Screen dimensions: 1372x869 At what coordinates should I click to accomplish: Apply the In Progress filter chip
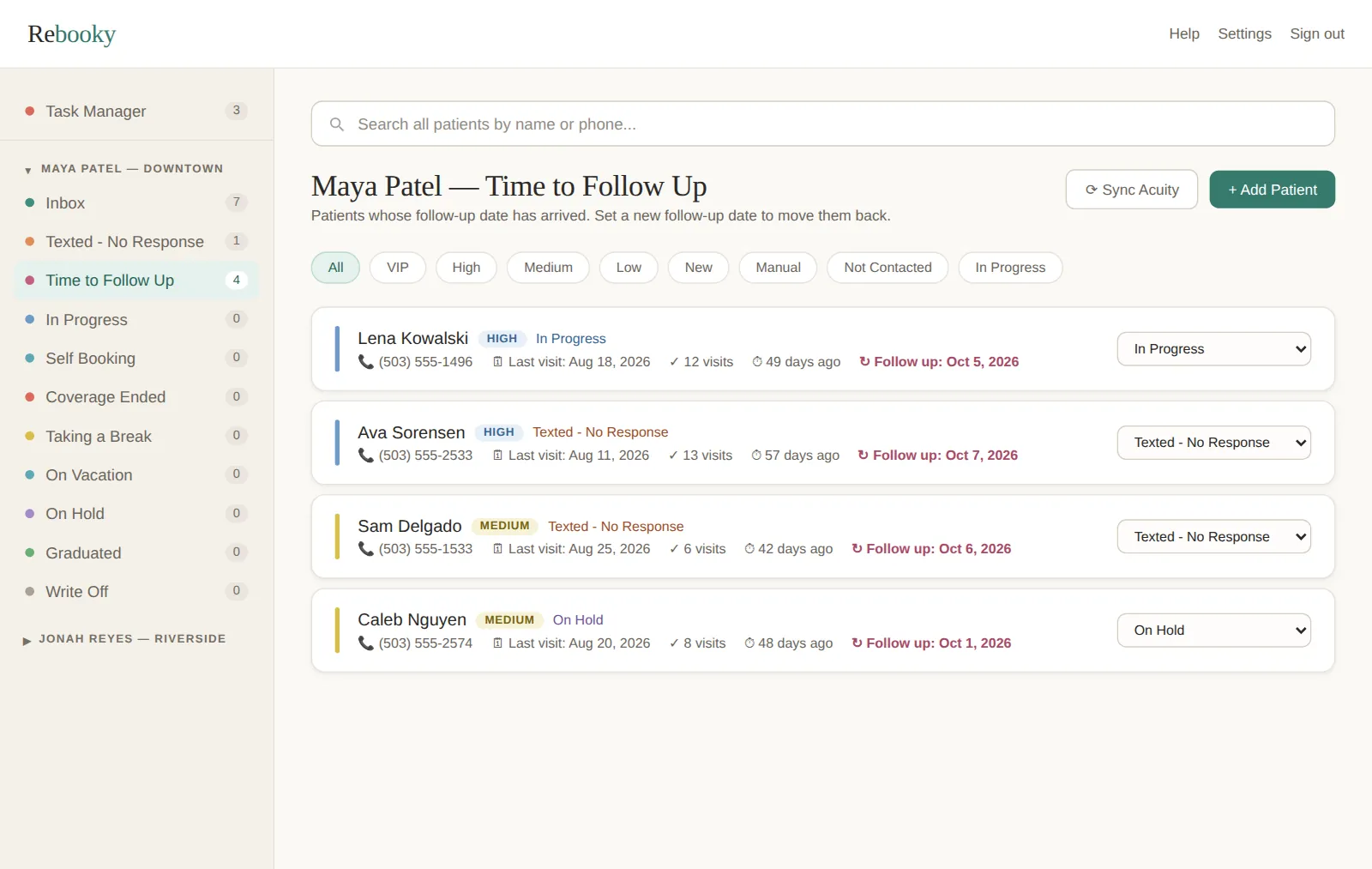tap(1010, 268)
